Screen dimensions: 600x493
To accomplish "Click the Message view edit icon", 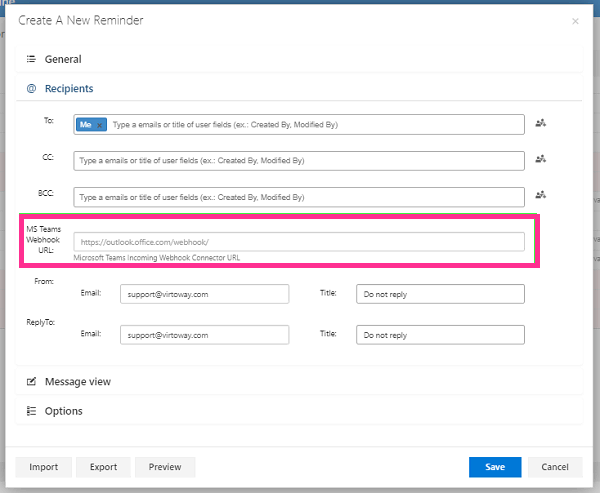I will click(31, 382).
